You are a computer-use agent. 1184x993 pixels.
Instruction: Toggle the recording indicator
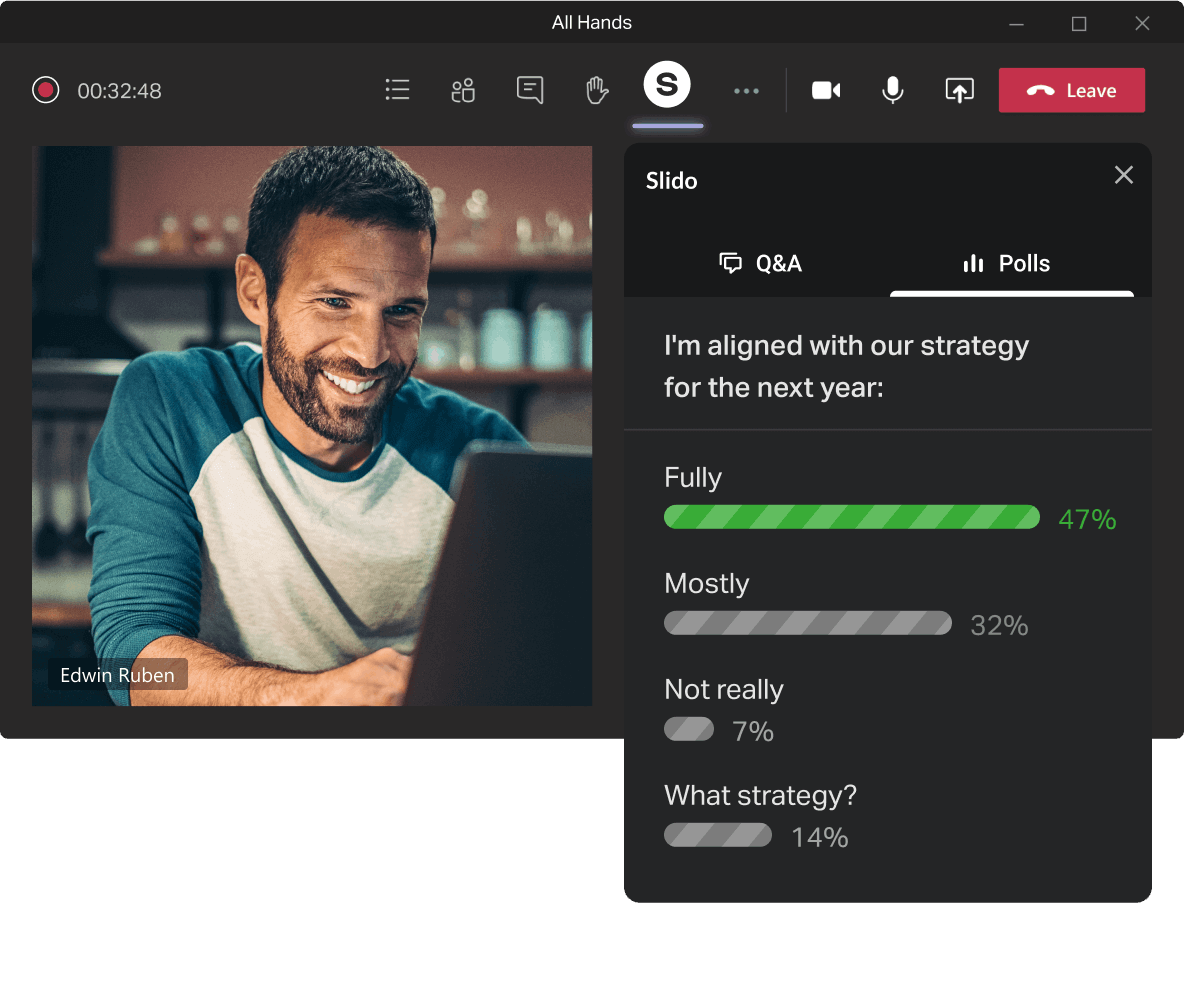pyautogui.click(x=45, y=90)
